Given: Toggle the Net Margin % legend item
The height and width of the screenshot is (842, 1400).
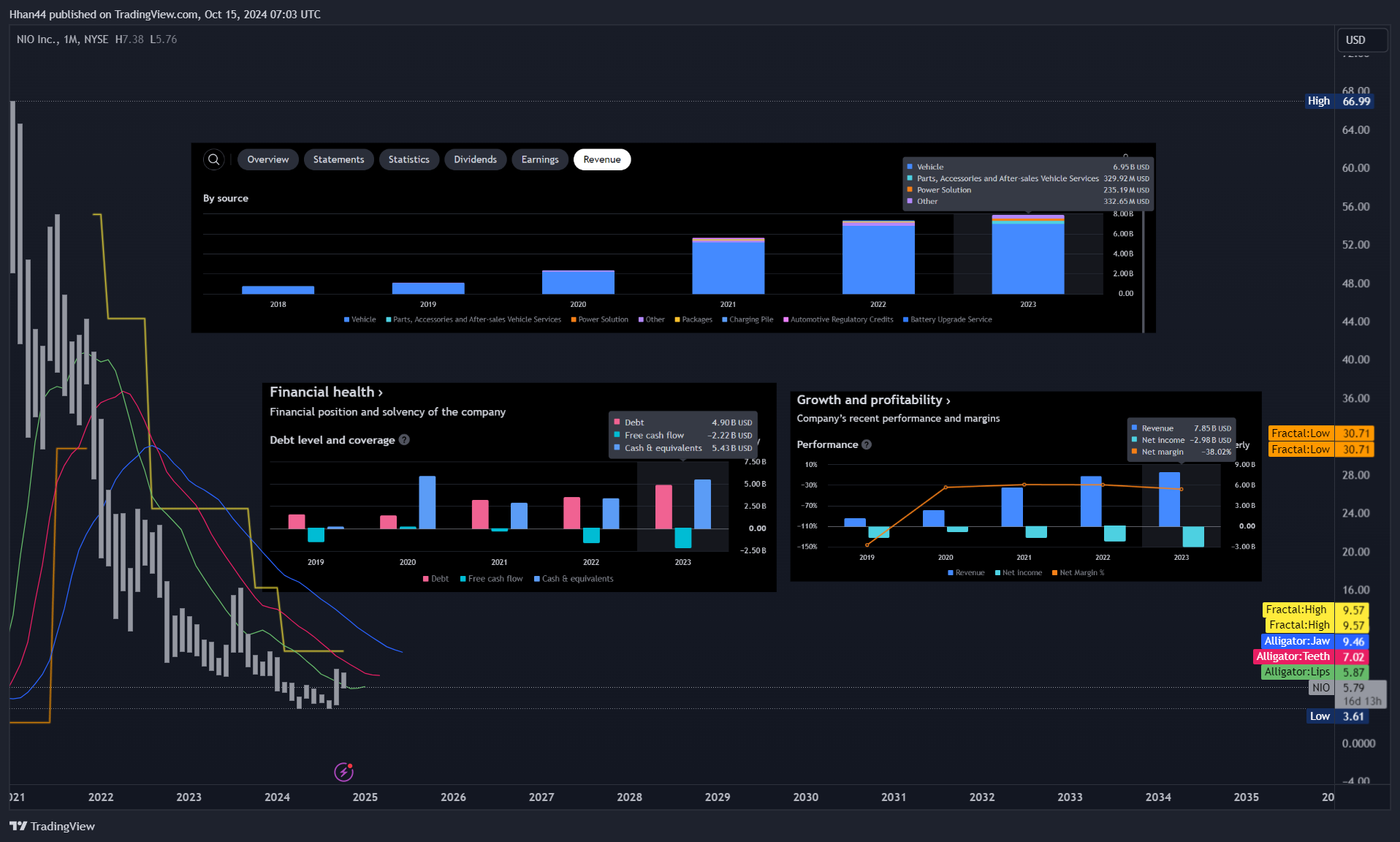Looking at the screenshot, I should pyautogui.click(x=1078, y=573).
